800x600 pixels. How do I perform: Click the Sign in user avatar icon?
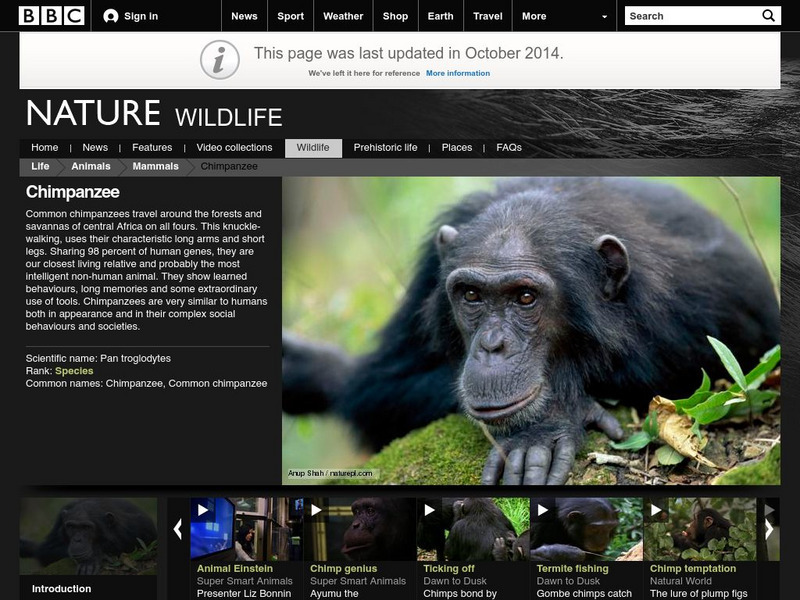pos(111,16)
